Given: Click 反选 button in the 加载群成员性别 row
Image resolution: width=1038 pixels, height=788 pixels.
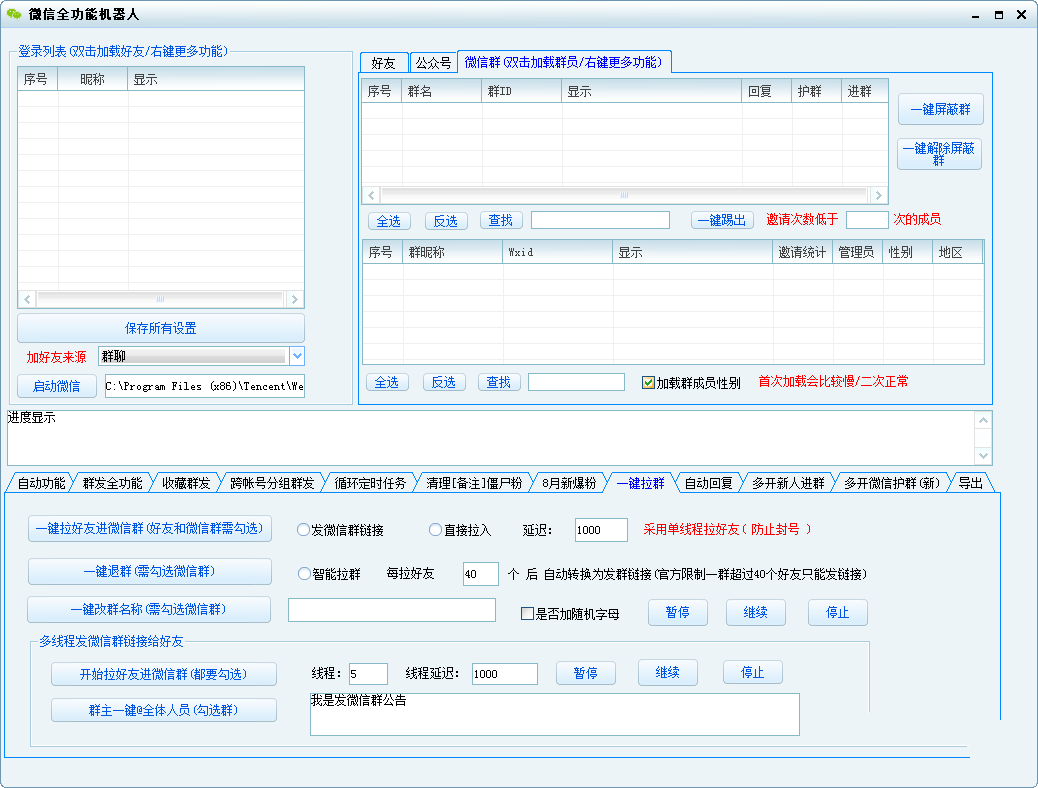Looking at the screenshot, I should point(444,382).
